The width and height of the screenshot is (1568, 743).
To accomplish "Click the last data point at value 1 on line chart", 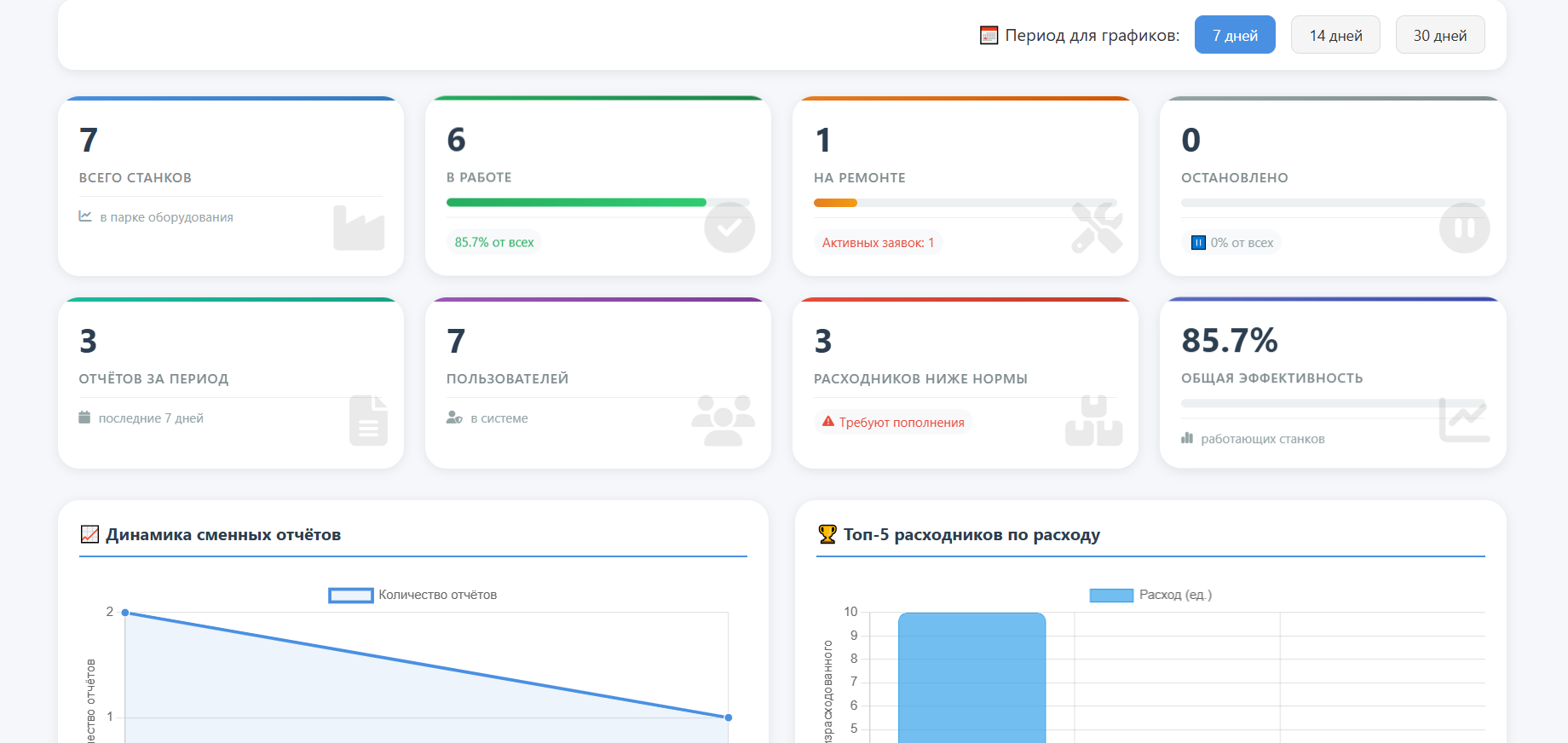I will [728, 717].
